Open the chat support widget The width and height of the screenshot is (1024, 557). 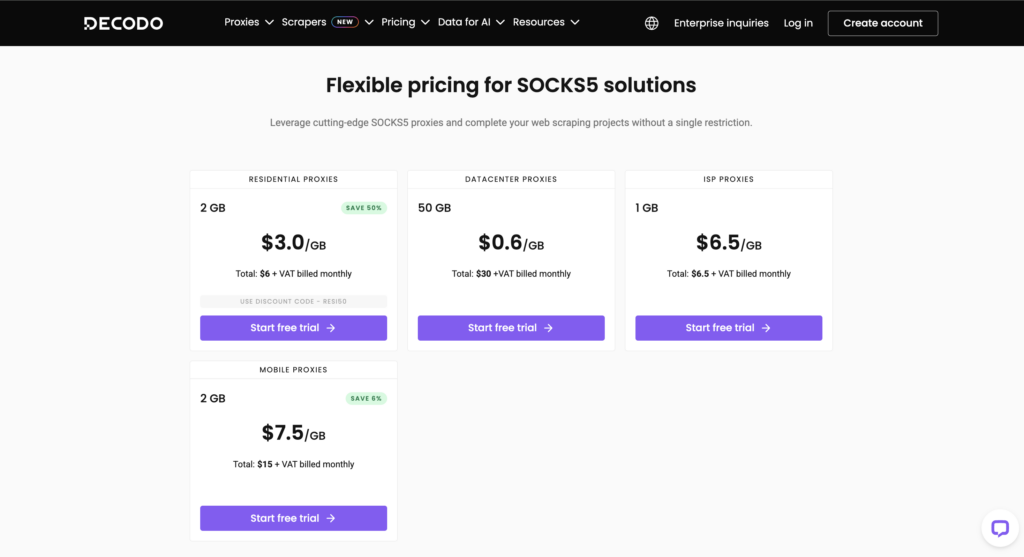[999, 528]
